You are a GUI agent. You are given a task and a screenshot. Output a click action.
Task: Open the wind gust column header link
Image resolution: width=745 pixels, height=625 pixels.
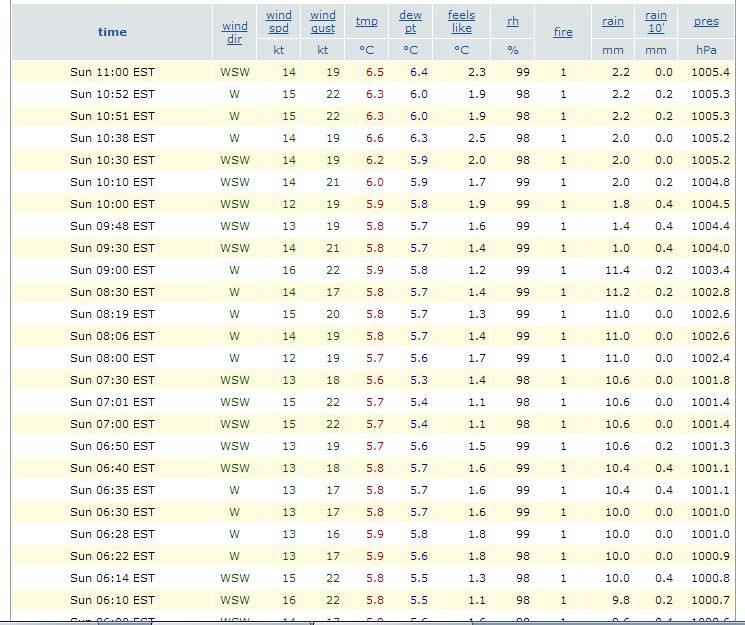pyautogui.click(x=323, y=21)
